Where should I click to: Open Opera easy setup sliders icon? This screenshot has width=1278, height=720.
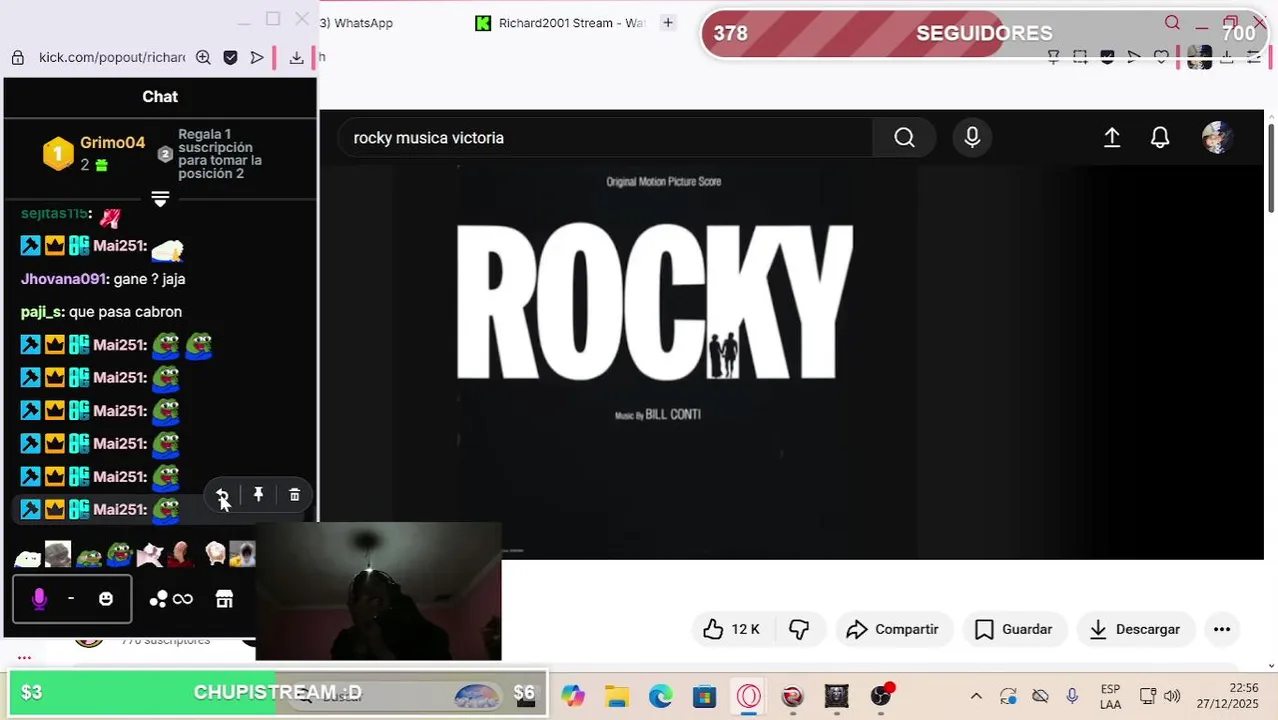pos(1255,57)
